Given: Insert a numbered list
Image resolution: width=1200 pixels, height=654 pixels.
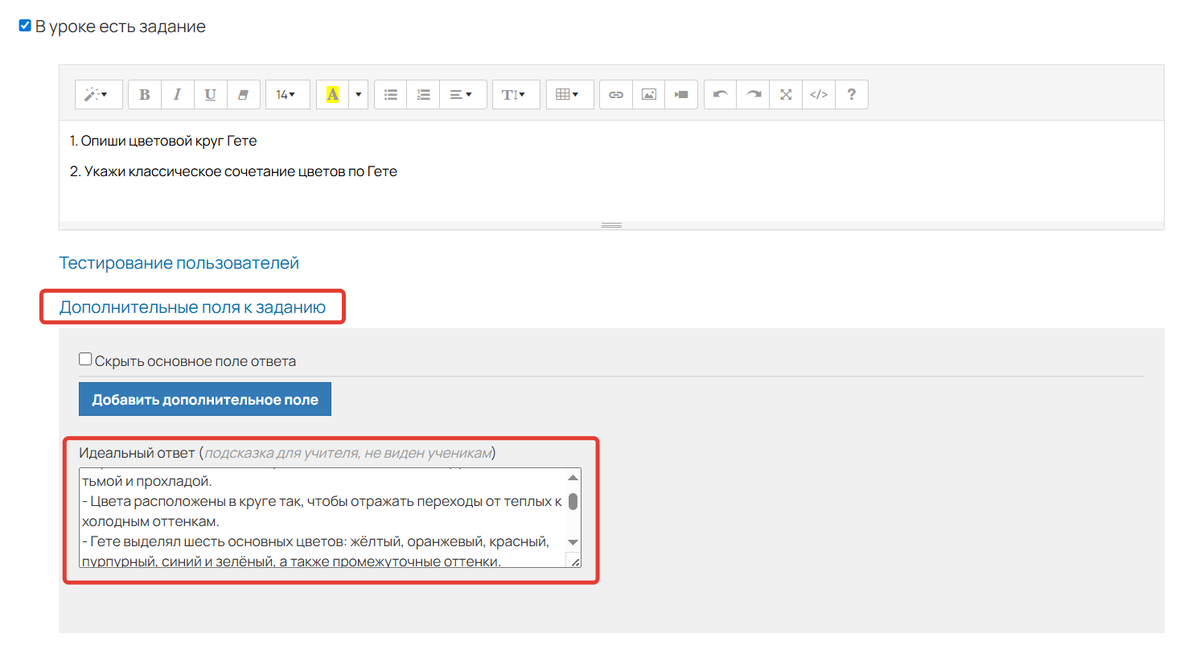Looking at the screenshot, I should (423, 94).
